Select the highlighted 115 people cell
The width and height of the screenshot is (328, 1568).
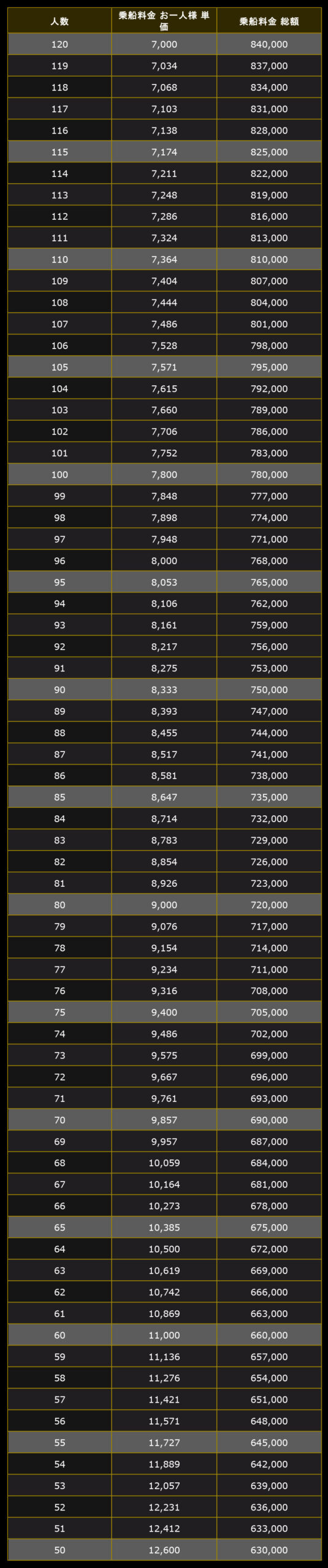59,152
